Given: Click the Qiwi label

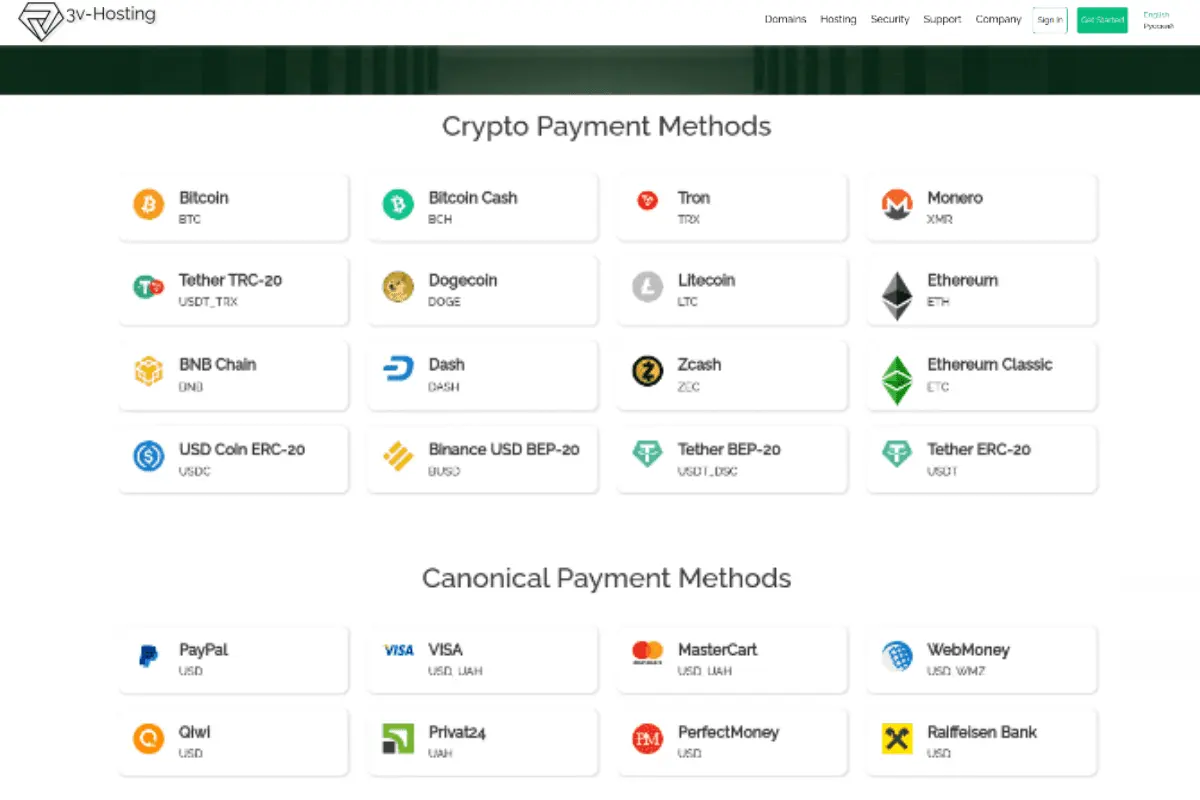Looking at the screenshot, I should [195, 732].
